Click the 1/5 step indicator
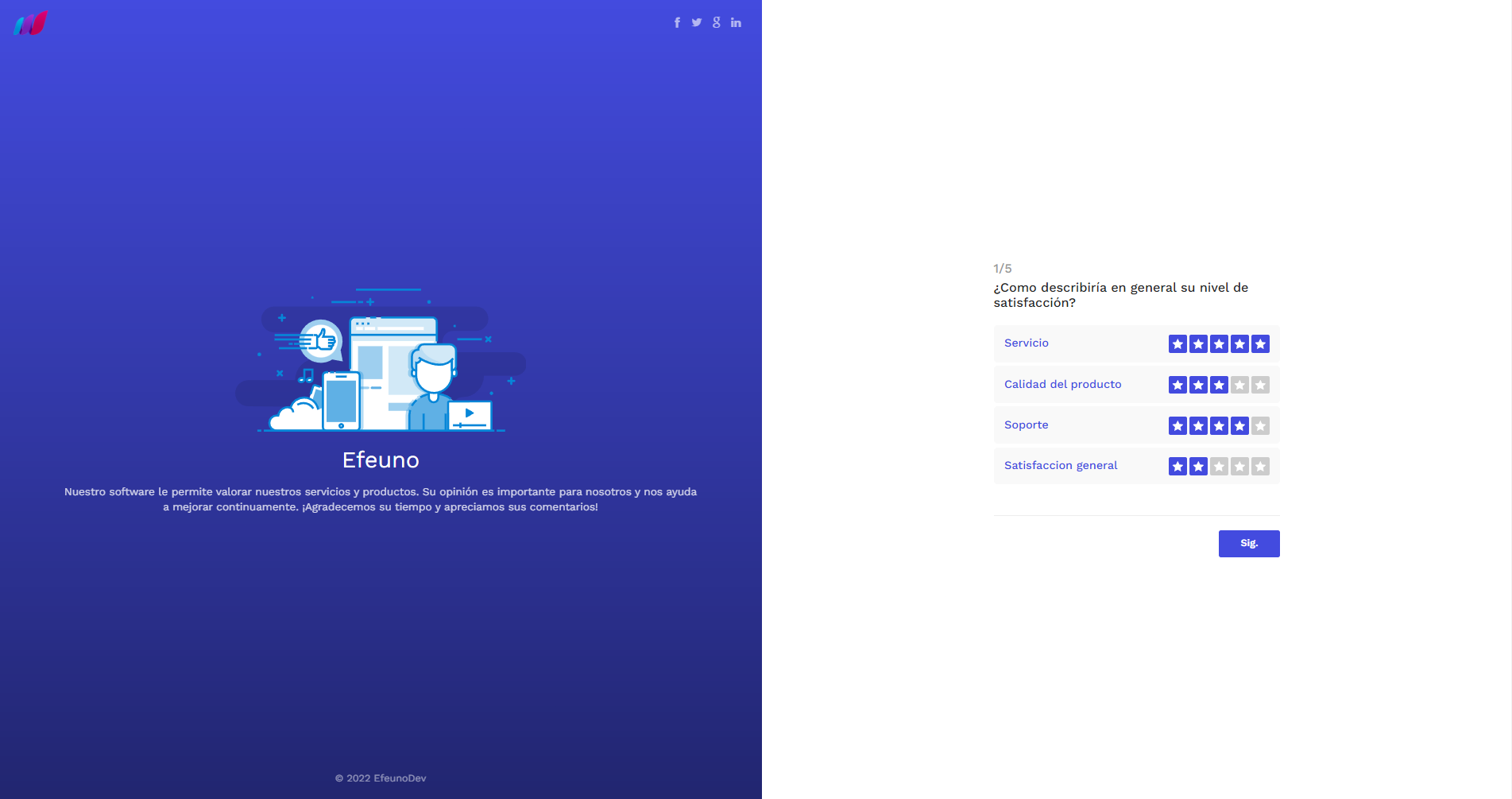 [1003, 269]
